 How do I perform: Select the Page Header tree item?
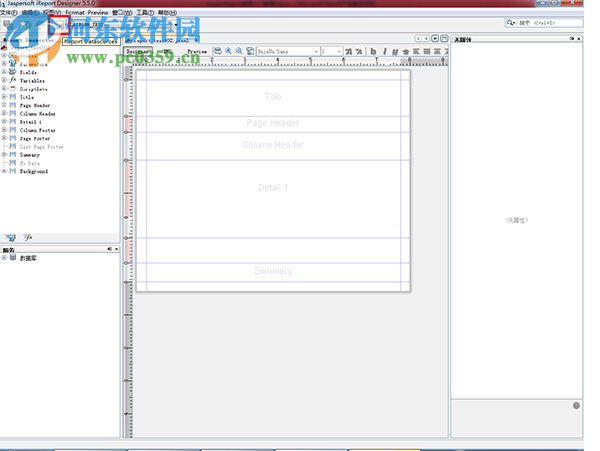(35, 105)
